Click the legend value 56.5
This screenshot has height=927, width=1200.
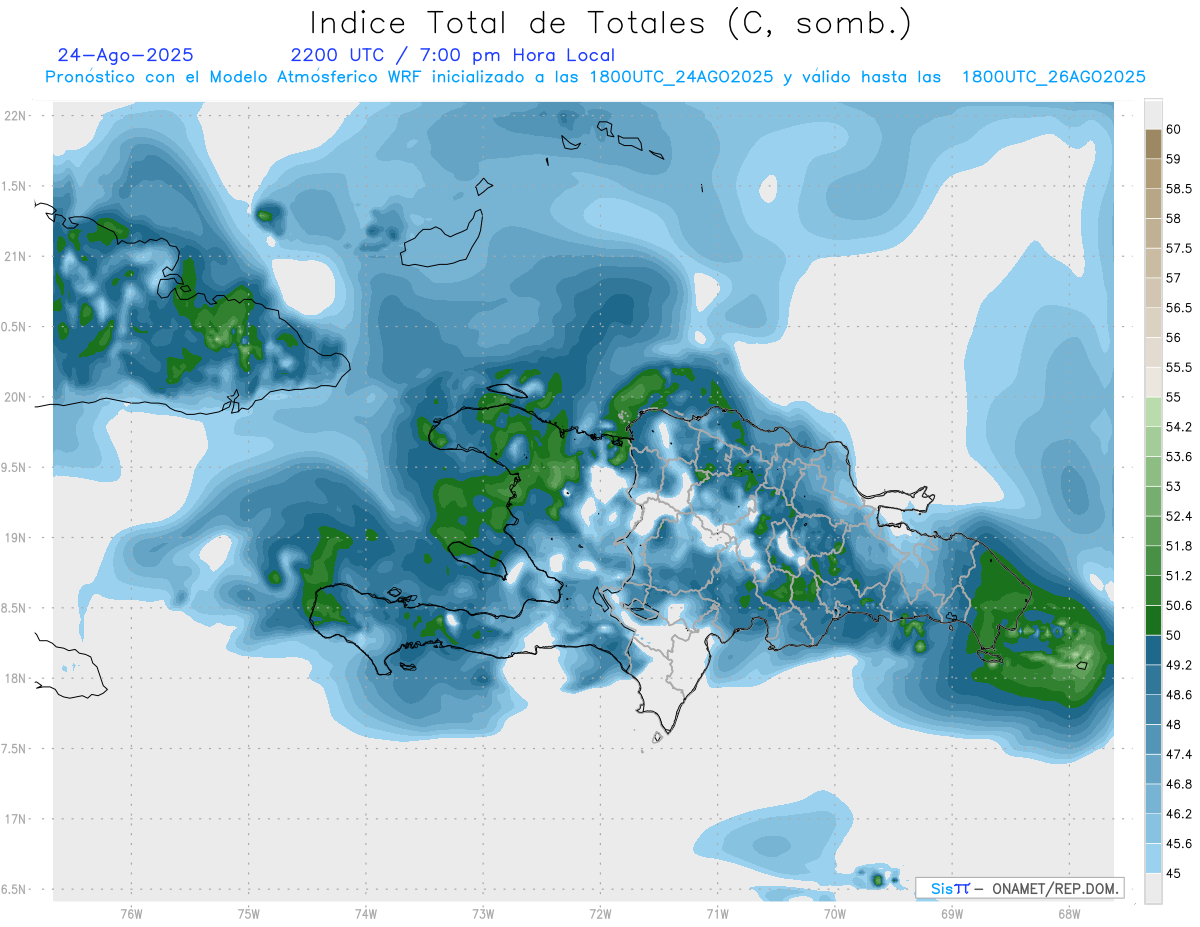[x=1180, y=308]
